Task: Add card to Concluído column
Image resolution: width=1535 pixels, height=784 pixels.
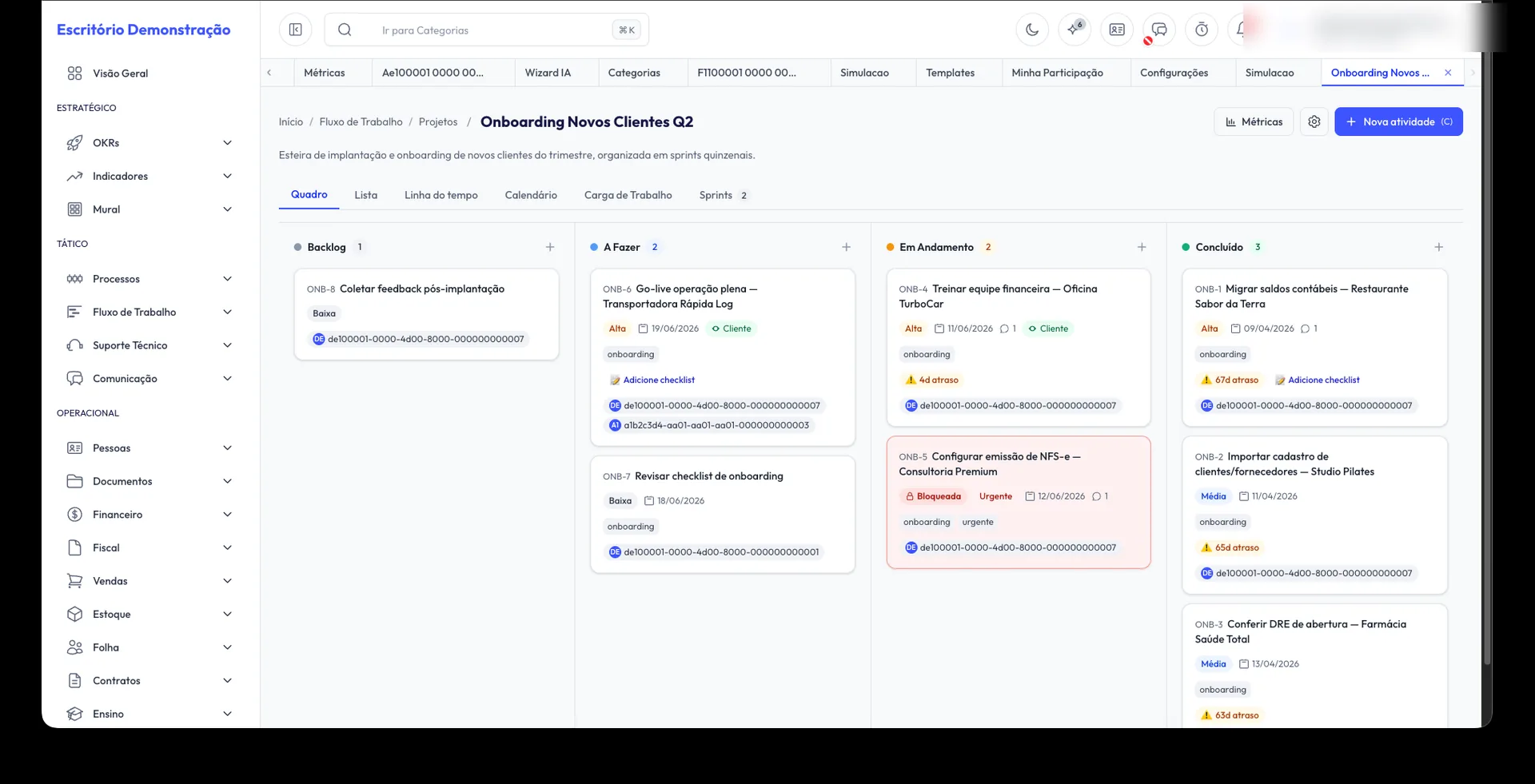Action: coord(1438,248)
